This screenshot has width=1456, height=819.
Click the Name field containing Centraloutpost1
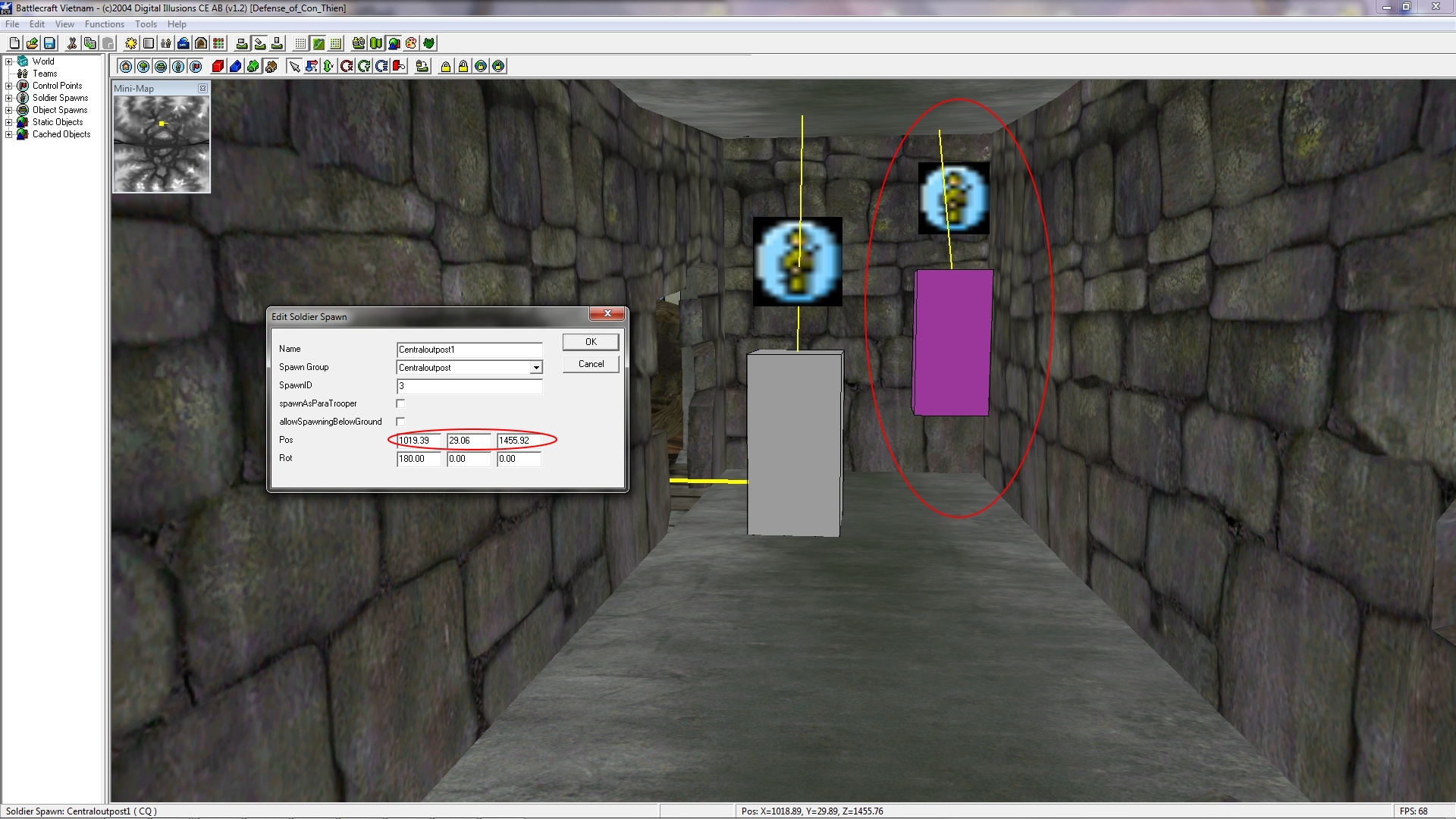tap(469, 350)
